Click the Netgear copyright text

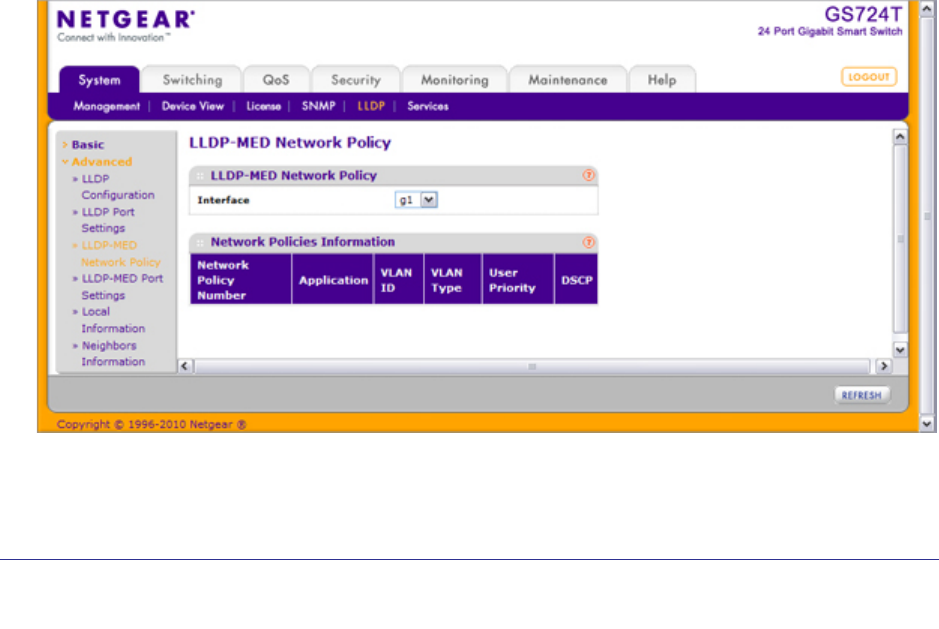(152, 424)
